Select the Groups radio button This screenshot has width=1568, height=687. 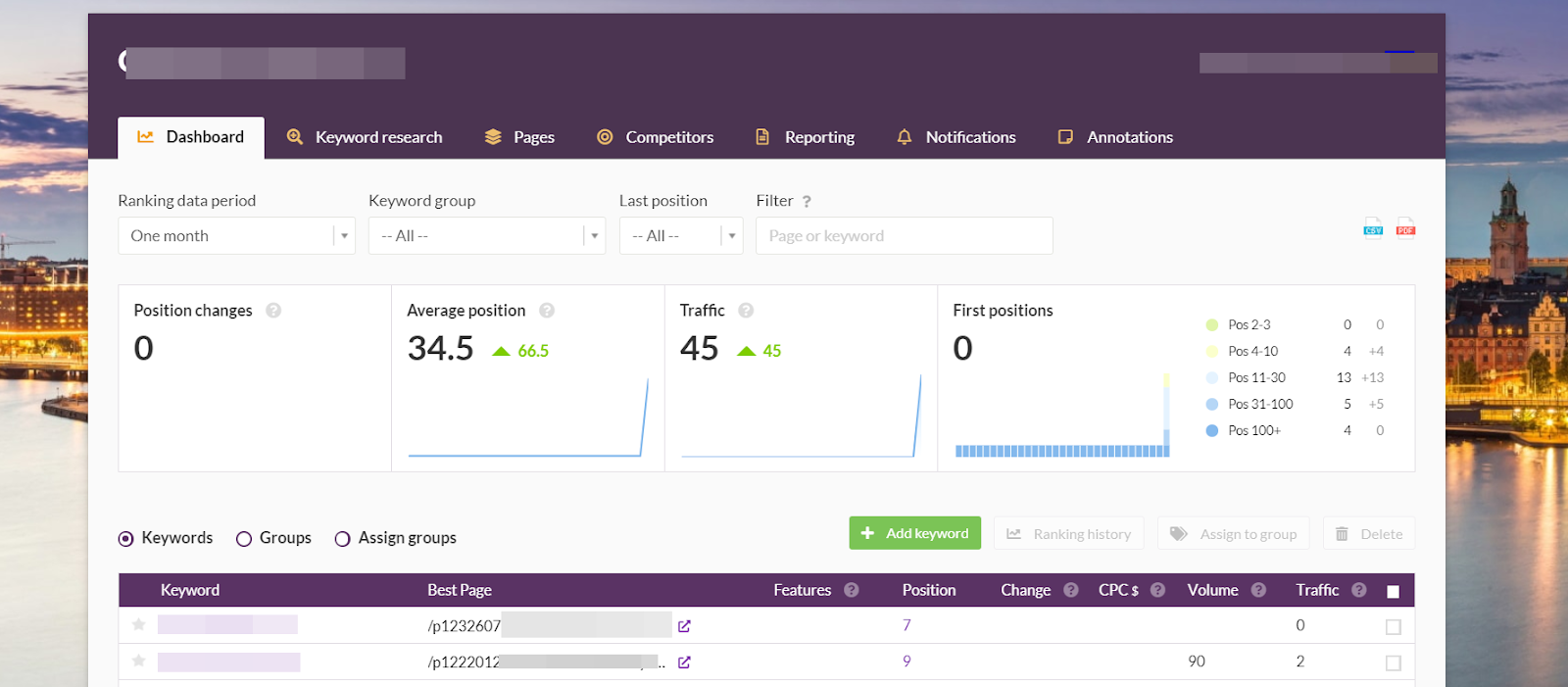[x=244, y=539]
